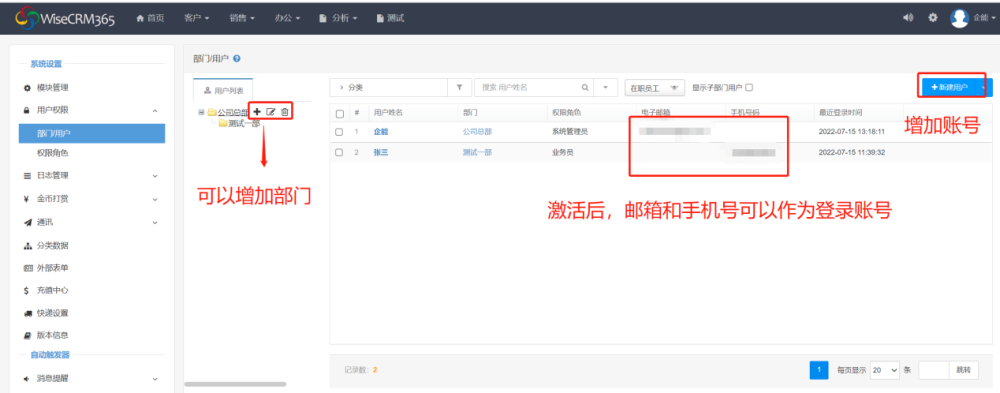Expand the 分类 filter selector
This screenshot has width=1000, height=393.
click(388, 87)
